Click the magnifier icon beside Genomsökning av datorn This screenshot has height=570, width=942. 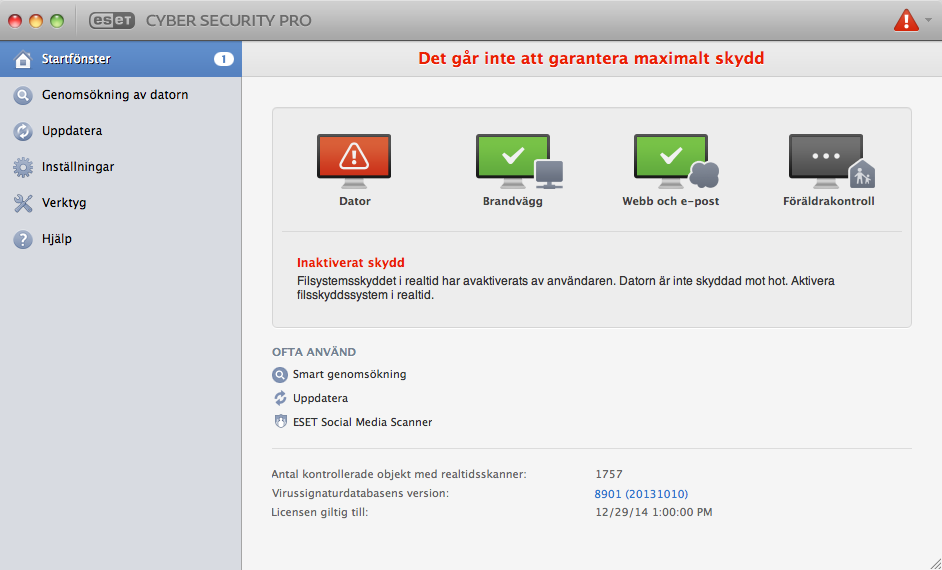pos(23,95)
